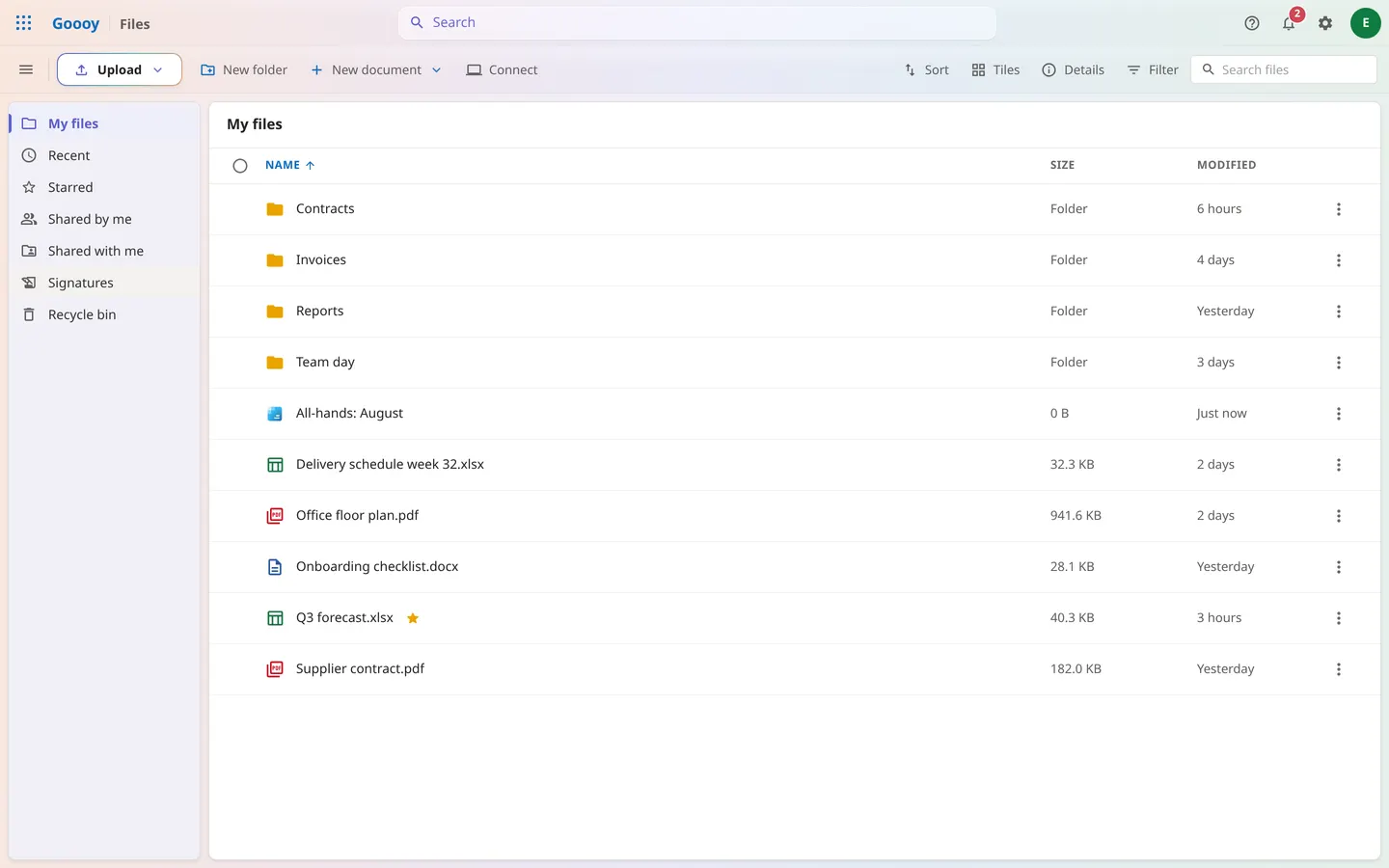The height and width of the screenshot is (868, 1389).
Task: Unstar the Q3 forecast.xlsx star
Action: click(x=413, y=618)
